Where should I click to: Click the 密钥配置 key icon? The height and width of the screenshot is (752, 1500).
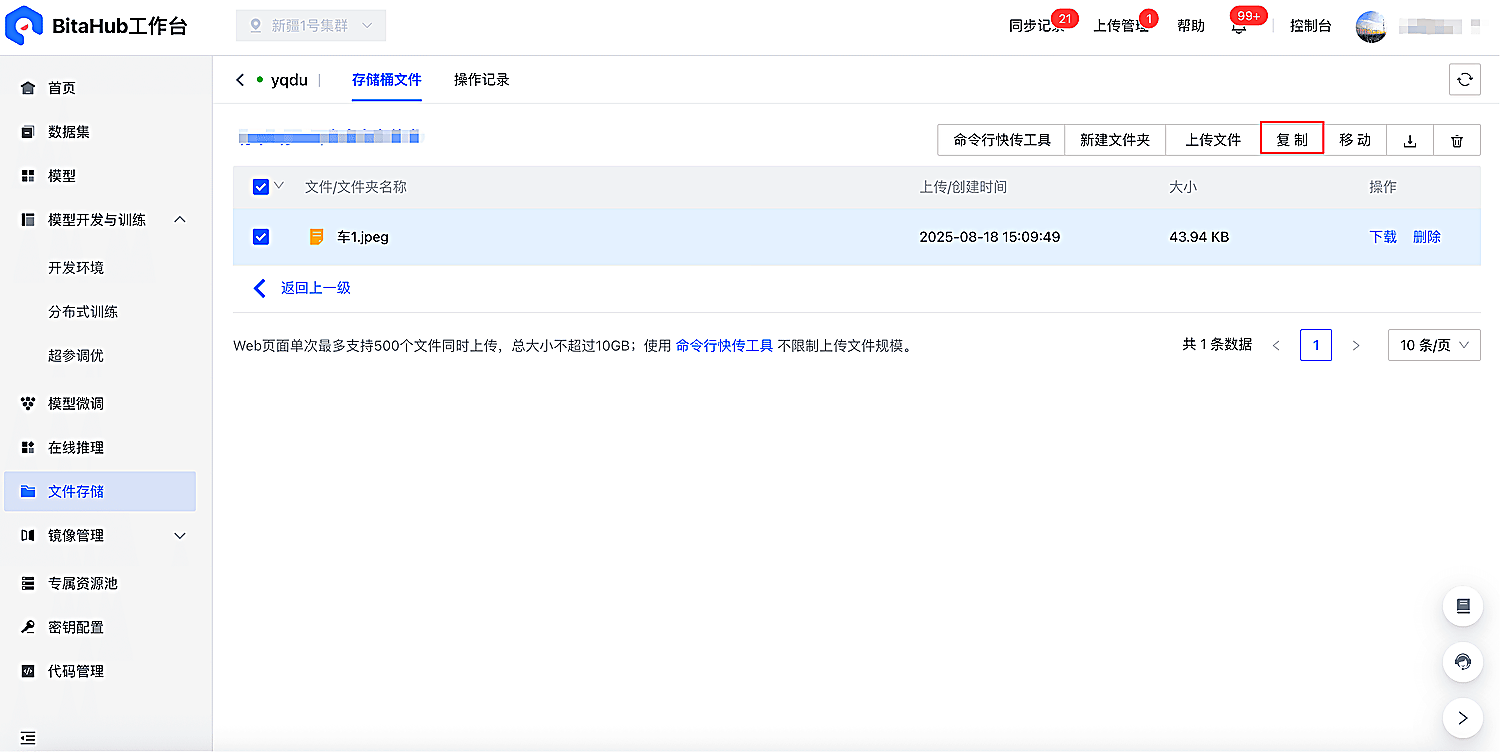click(28, 627)
